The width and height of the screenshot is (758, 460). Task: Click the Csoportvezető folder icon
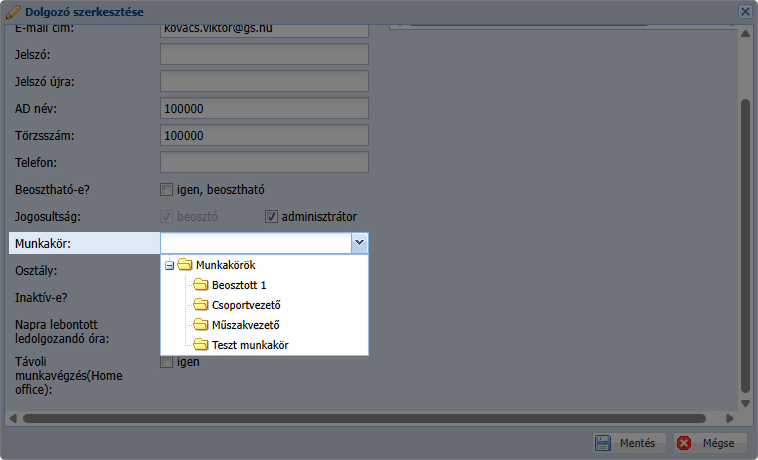tap(201, 305)
